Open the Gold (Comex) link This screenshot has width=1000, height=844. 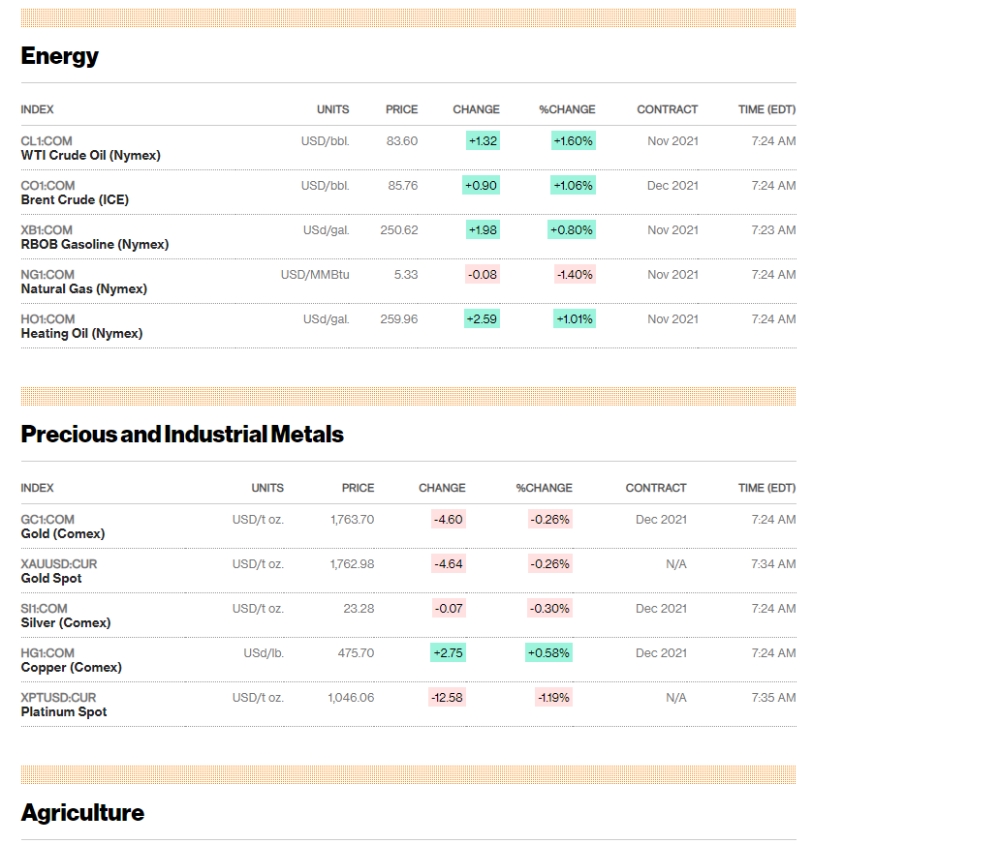tap(63, 534)
